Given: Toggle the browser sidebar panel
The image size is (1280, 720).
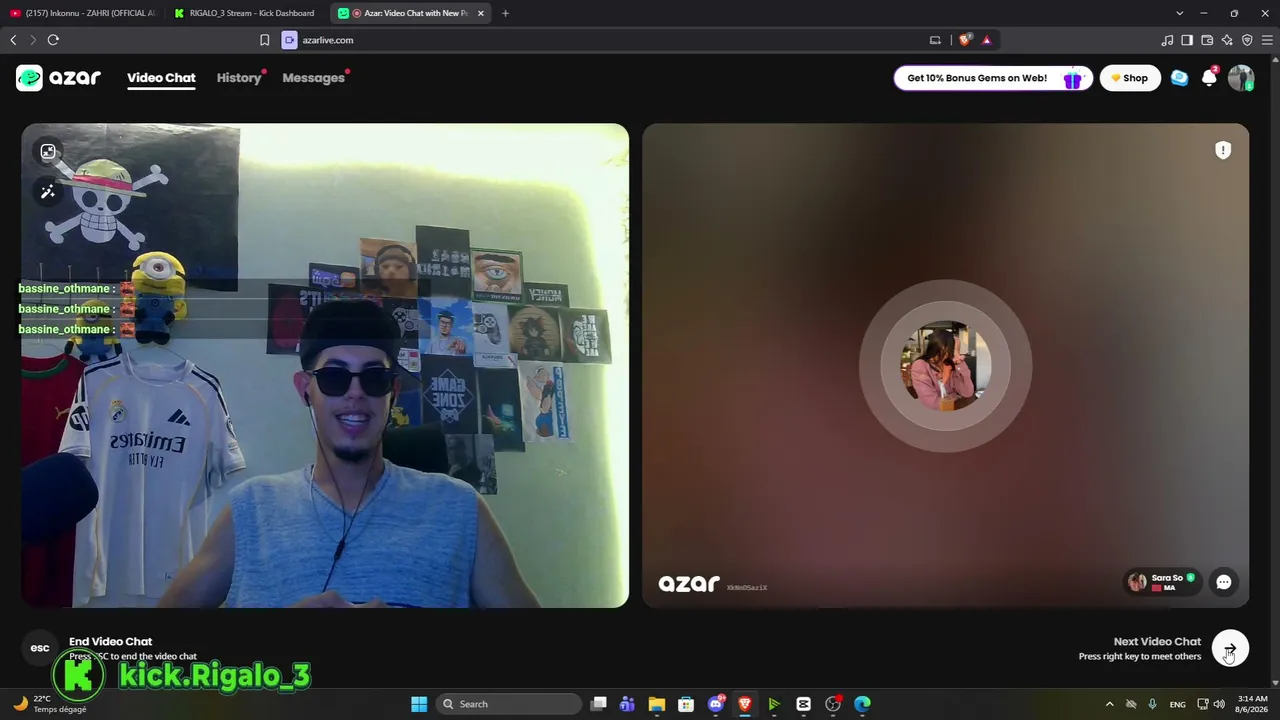Looking at the screenshot, I should tap(1187, 40).
